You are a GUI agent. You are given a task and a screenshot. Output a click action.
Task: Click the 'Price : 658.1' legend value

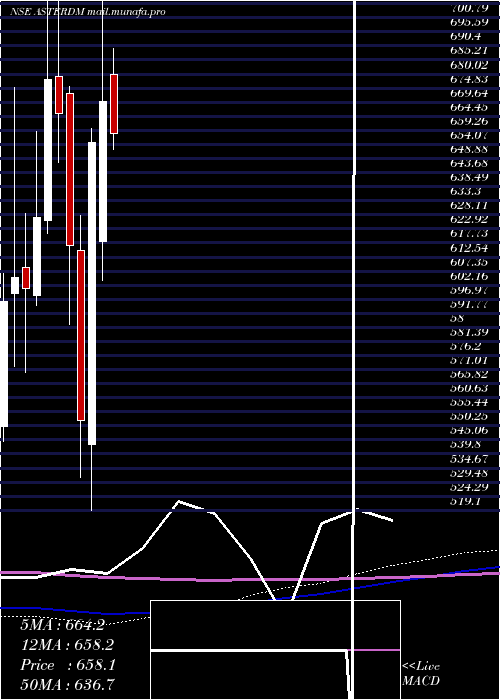pyautogui.click(x=68, y=665)
